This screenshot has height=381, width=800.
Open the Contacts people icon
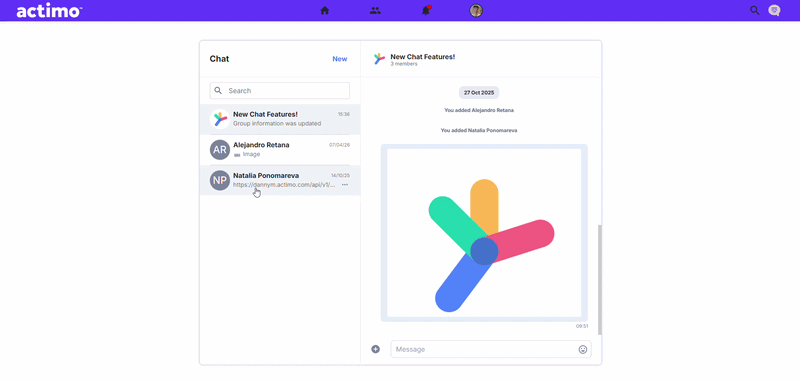[375, 10]
